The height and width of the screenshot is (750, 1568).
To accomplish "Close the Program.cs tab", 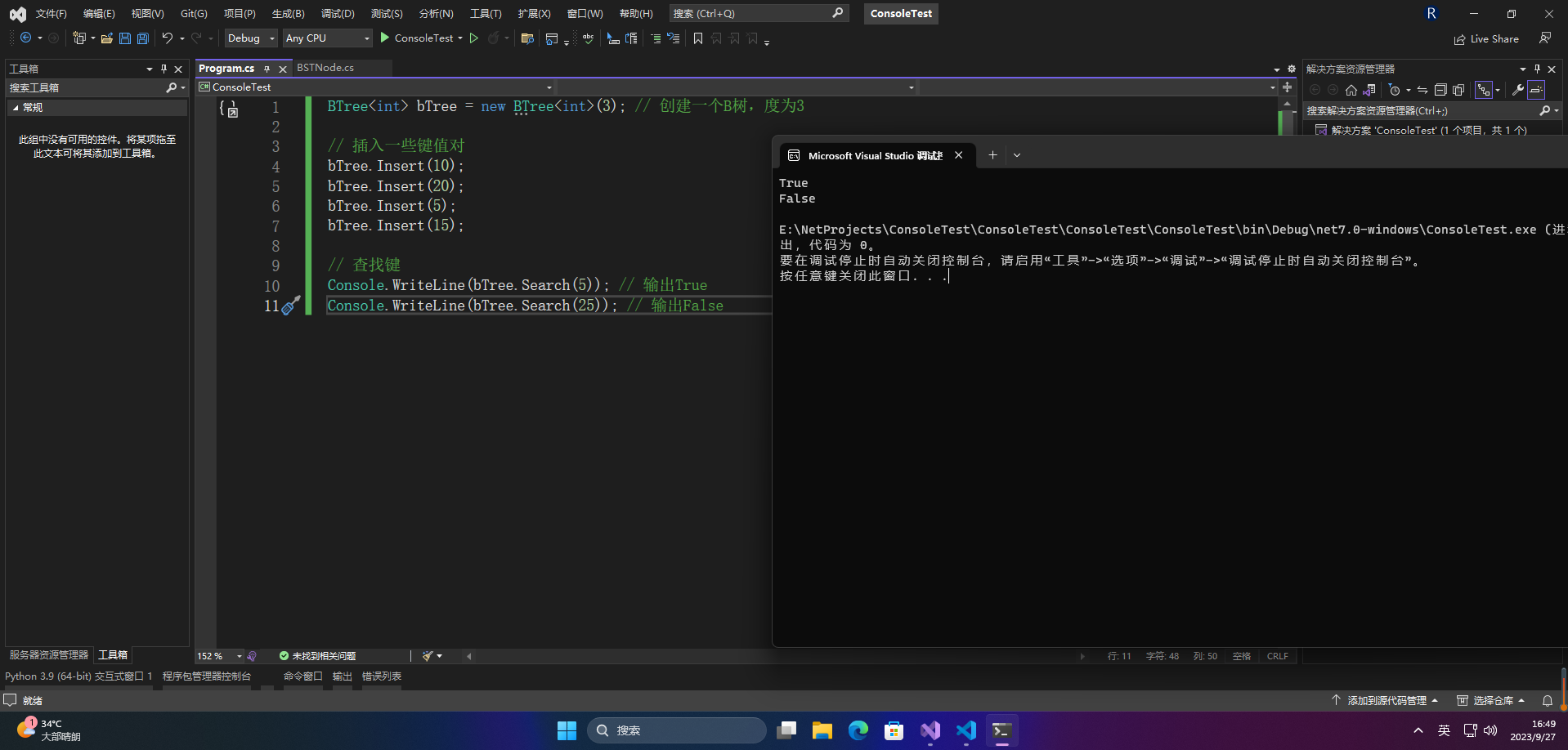I will tap(283, 69).
